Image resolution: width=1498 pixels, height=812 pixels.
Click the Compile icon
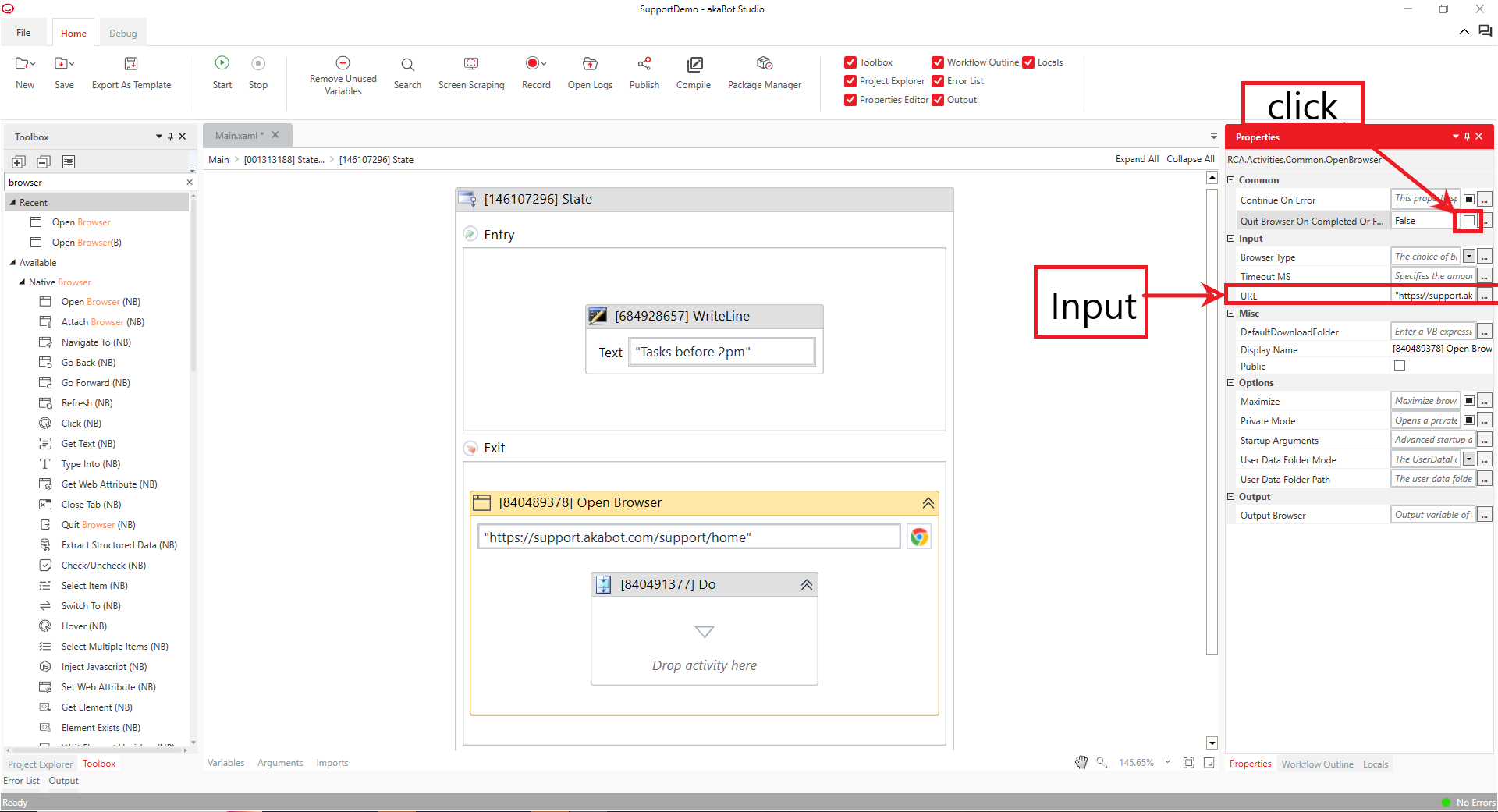click(694, 64)
